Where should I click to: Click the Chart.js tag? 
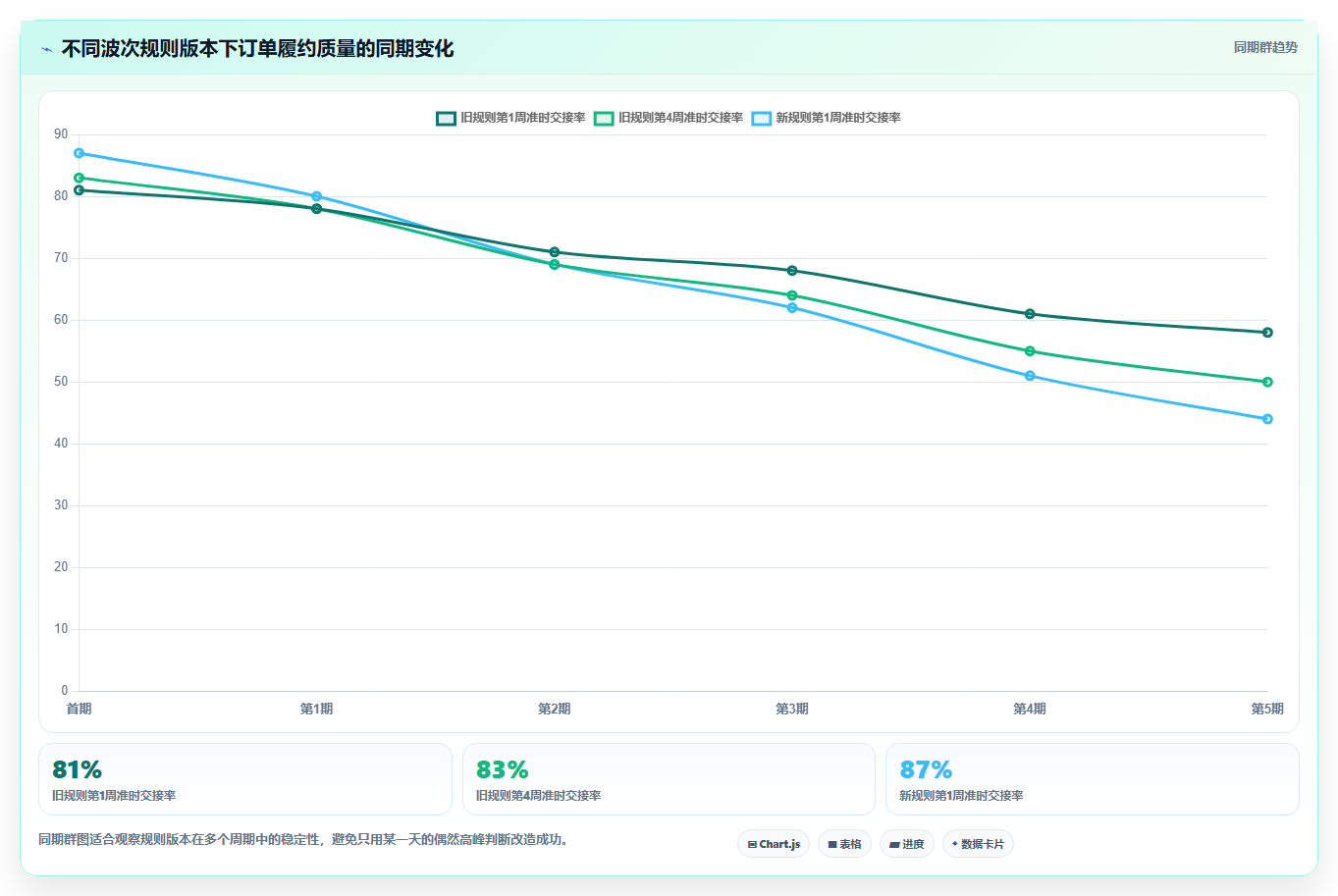point(774,844)
